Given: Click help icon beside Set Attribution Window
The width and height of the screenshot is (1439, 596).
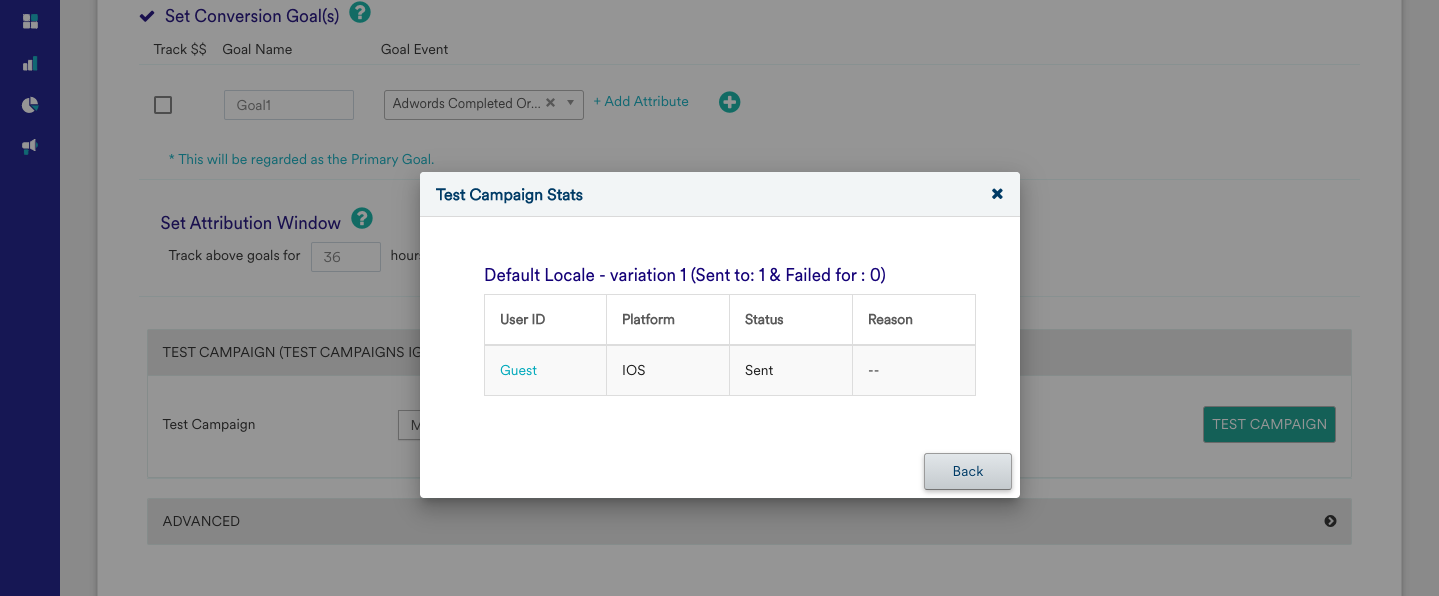Looking at the screenshot, I should pyautogui.click(x=362, y=219).
